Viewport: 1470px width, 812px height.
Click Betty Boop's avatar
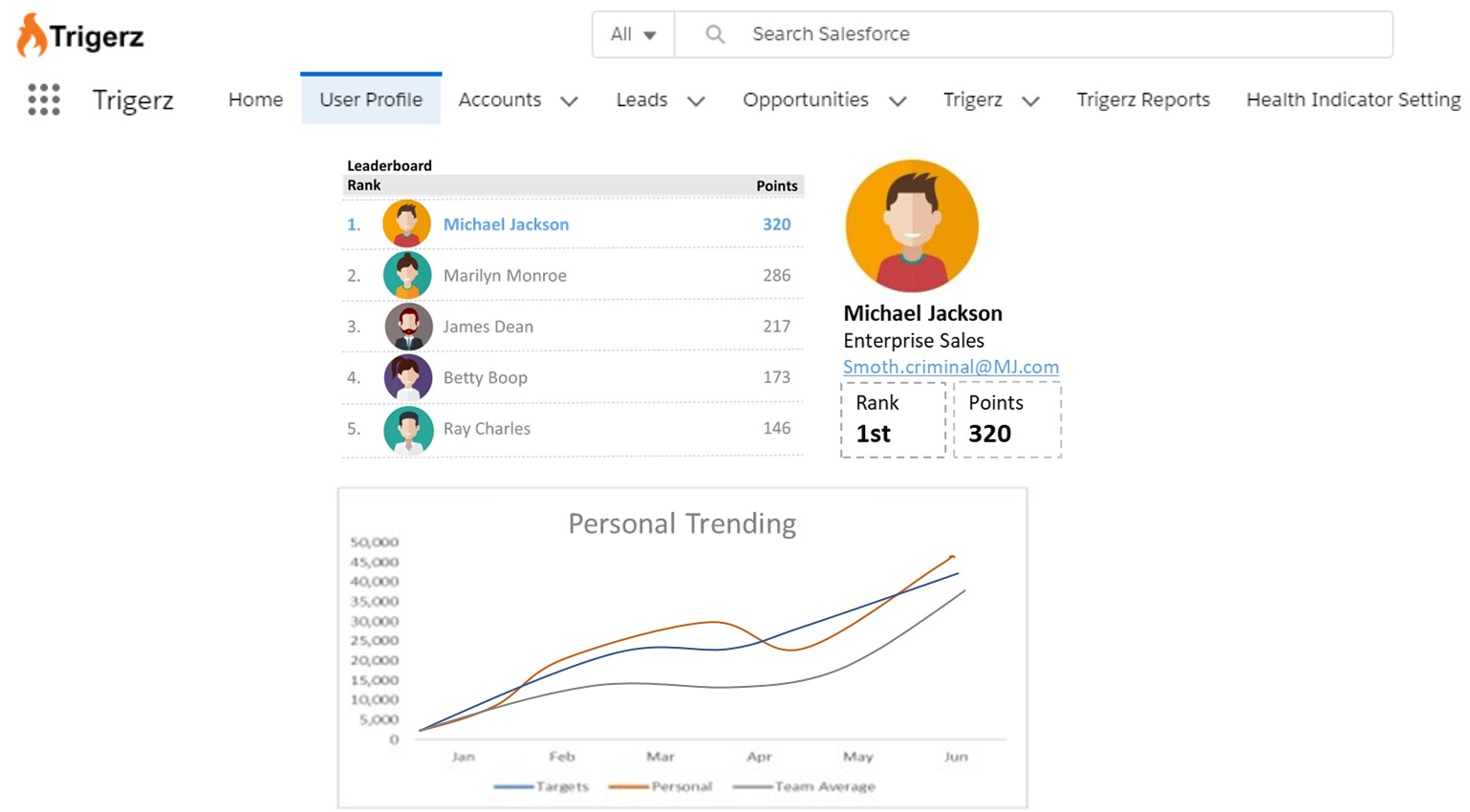pyautogui.click(x=408, y=378)
